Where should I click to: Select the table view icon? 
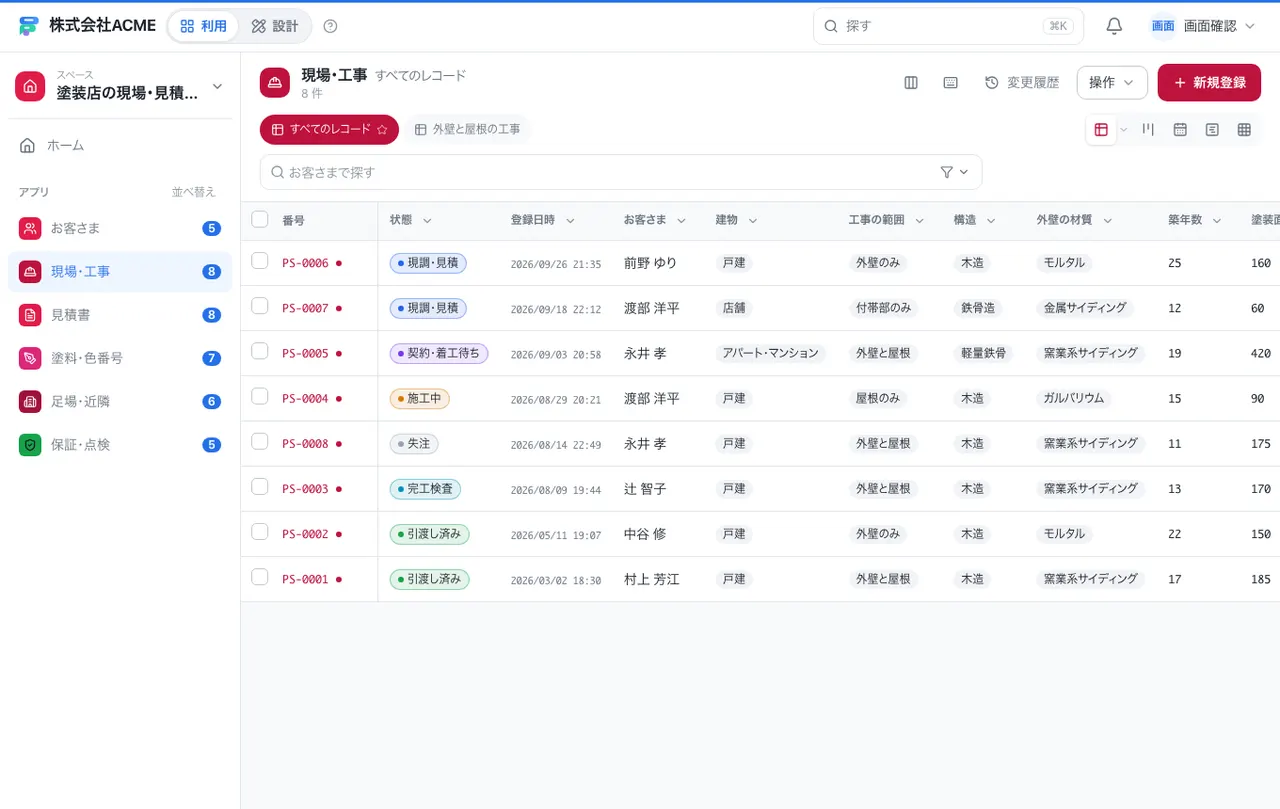pyautogui.click(x=1101, y=130)
